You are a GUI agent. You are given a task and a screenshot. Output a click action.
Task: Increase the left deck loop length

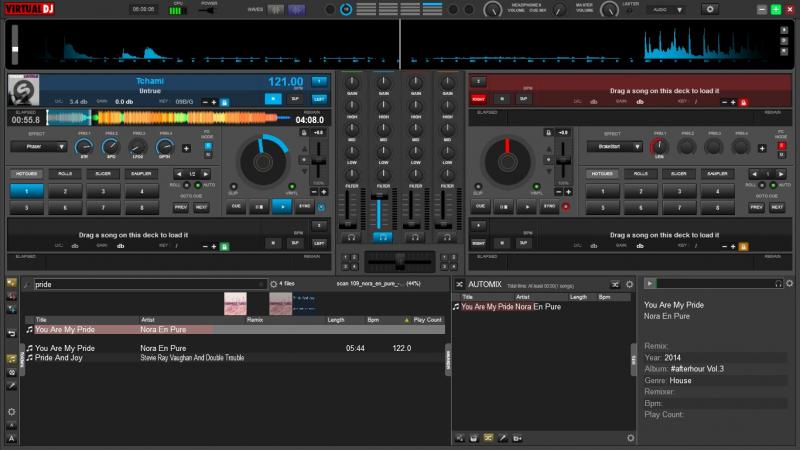[x=206, y=174]
